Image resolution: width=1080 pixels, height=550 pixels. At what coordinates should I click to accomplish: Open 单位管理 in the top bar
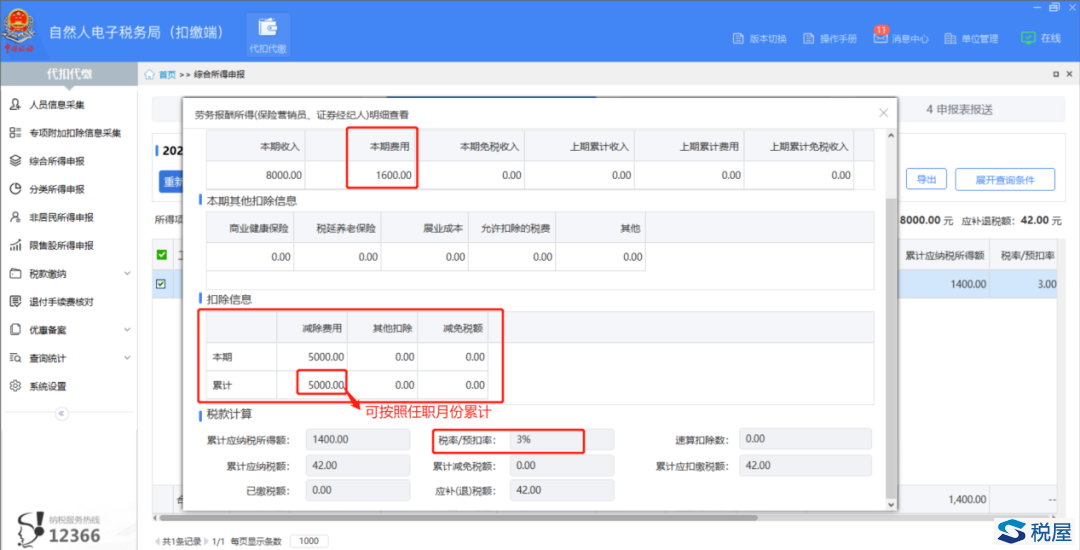[x=971, y=39]
